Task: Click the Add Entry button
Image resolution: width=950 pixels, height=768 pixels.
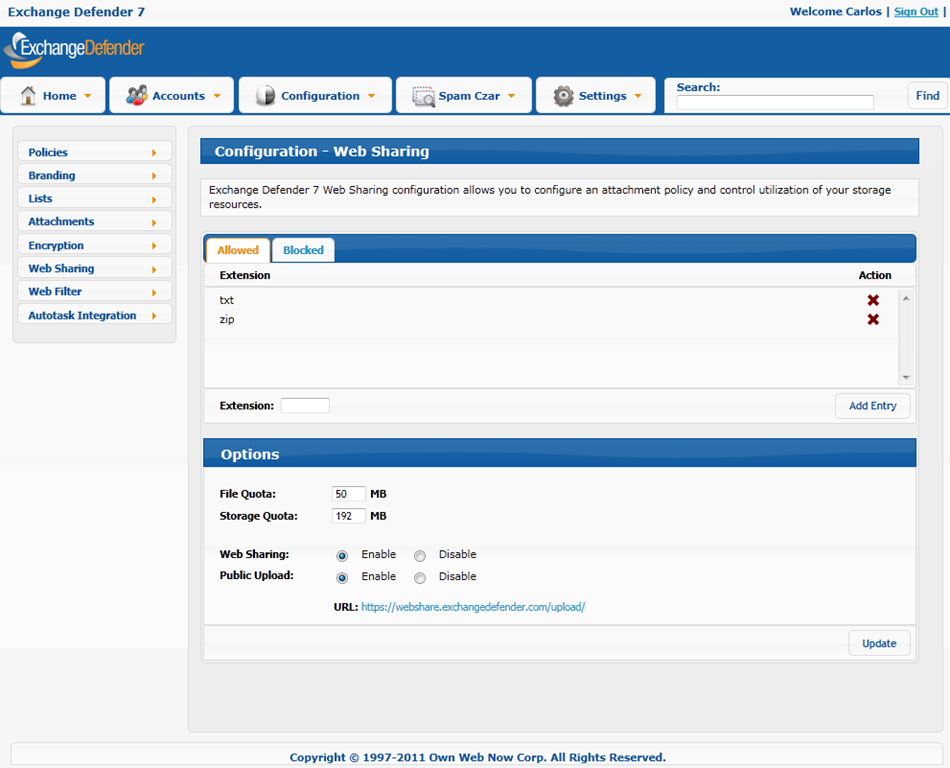Action: coord(872,406)
